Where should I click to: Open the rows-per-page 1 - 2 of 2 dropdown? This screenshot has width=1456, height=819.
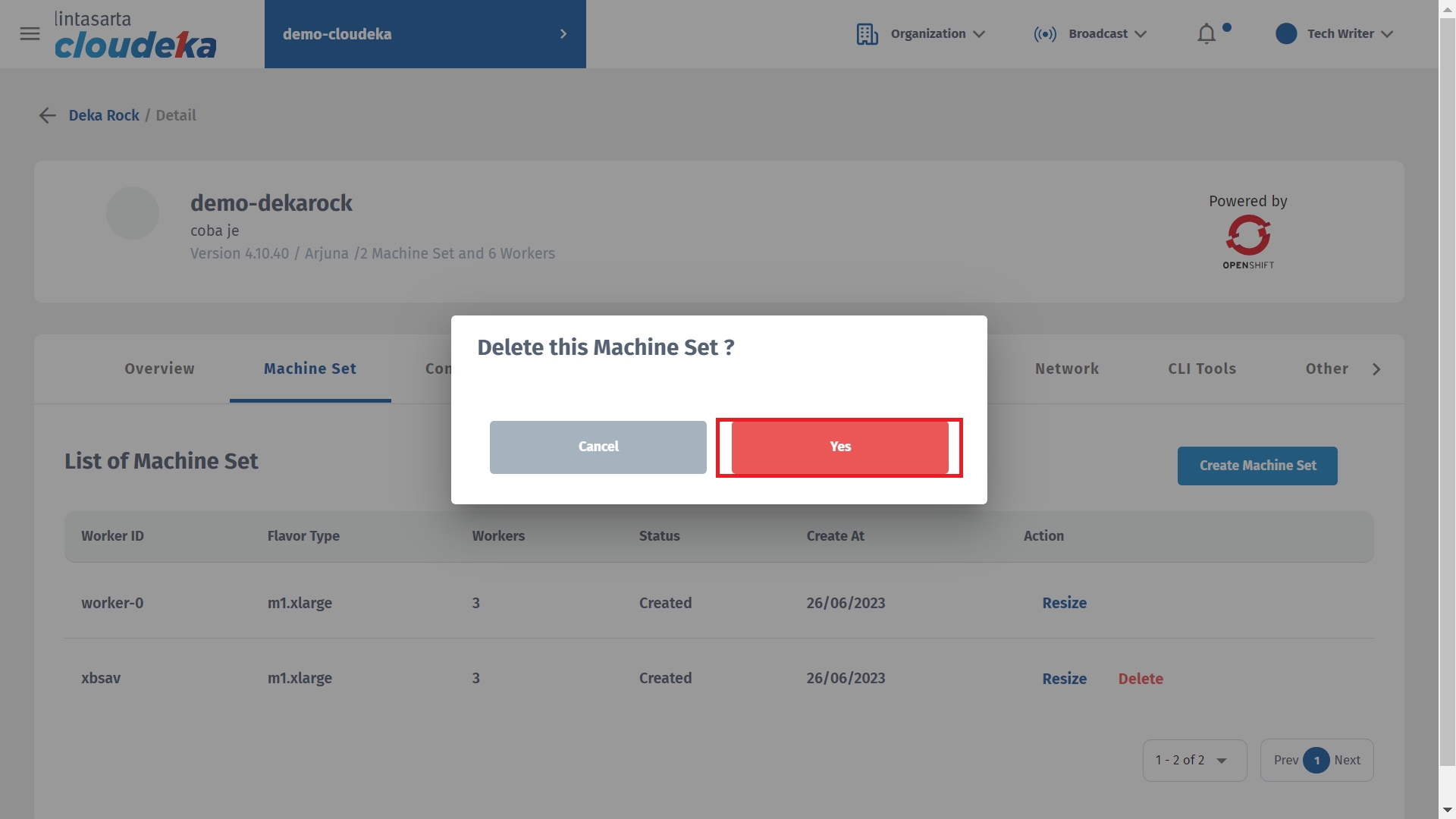click(1194, 760)
